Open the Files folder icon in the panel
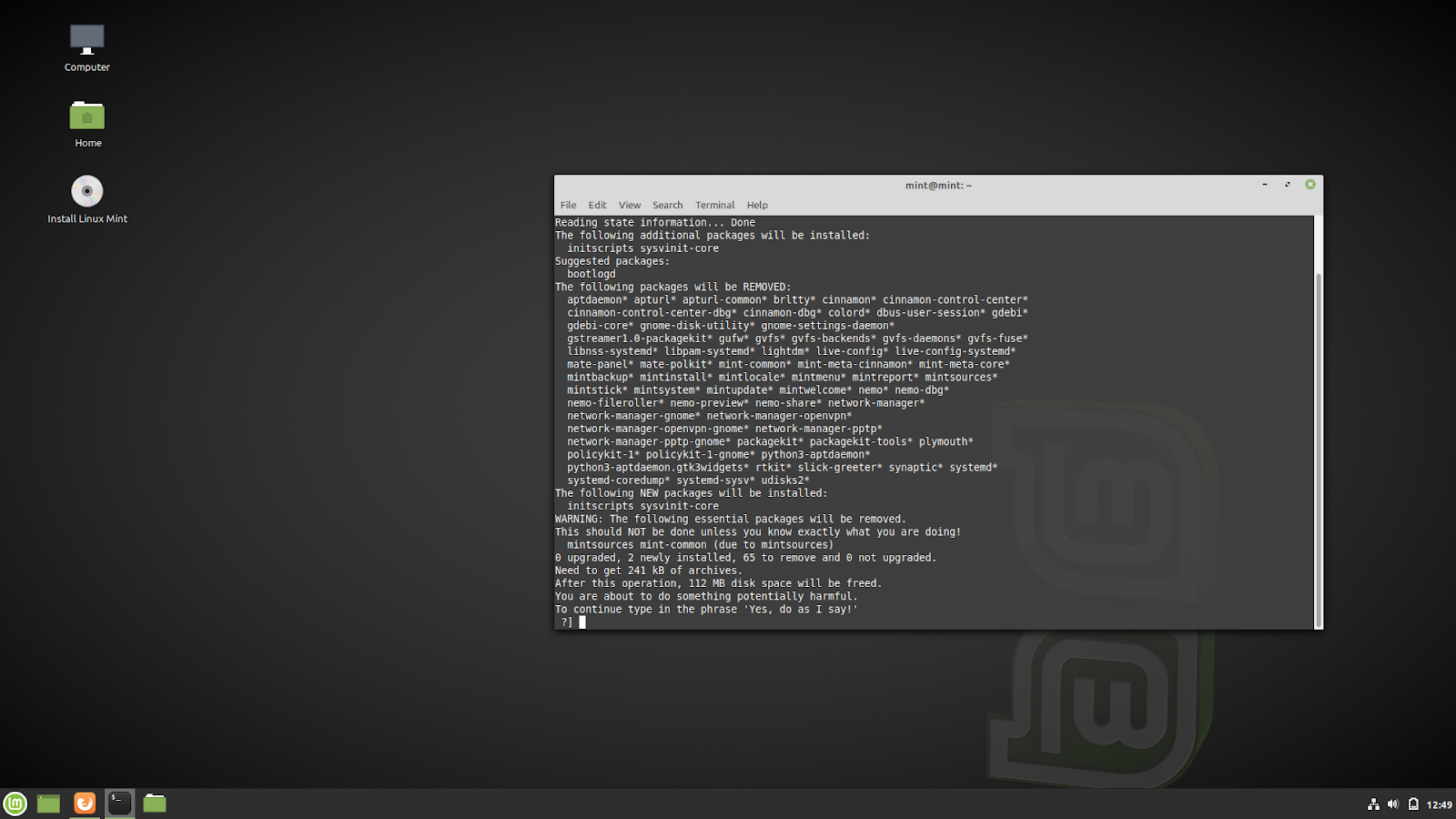This screenshot has width=1456, height=819. pyautogui.click(x=155, y=804)
